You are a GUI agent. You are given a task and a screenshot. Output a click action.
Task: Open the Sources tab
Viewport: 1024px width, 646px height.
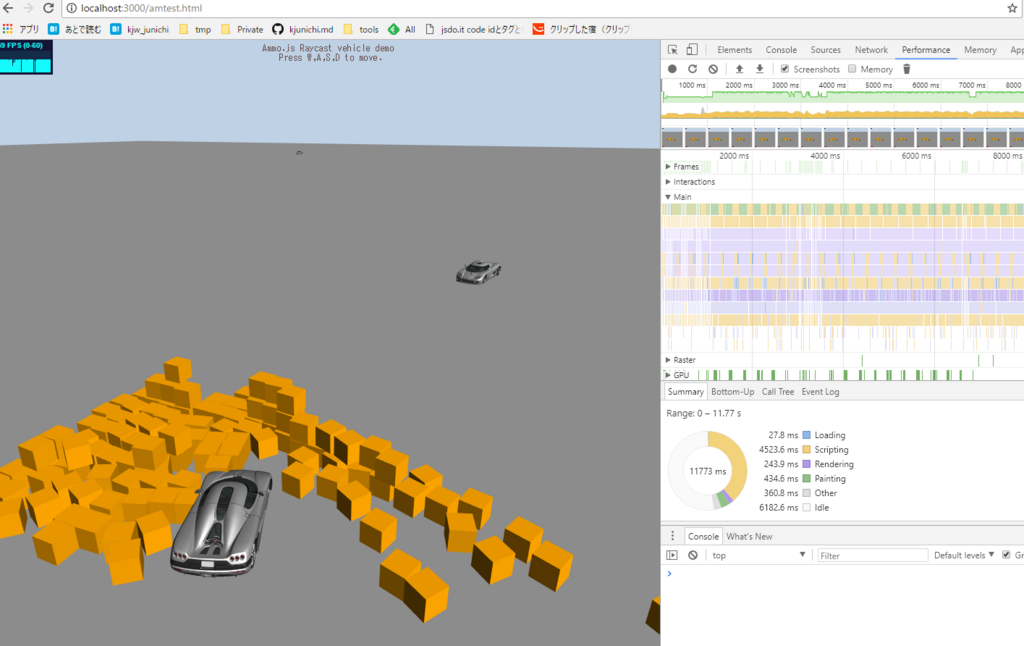pos(825,50)
